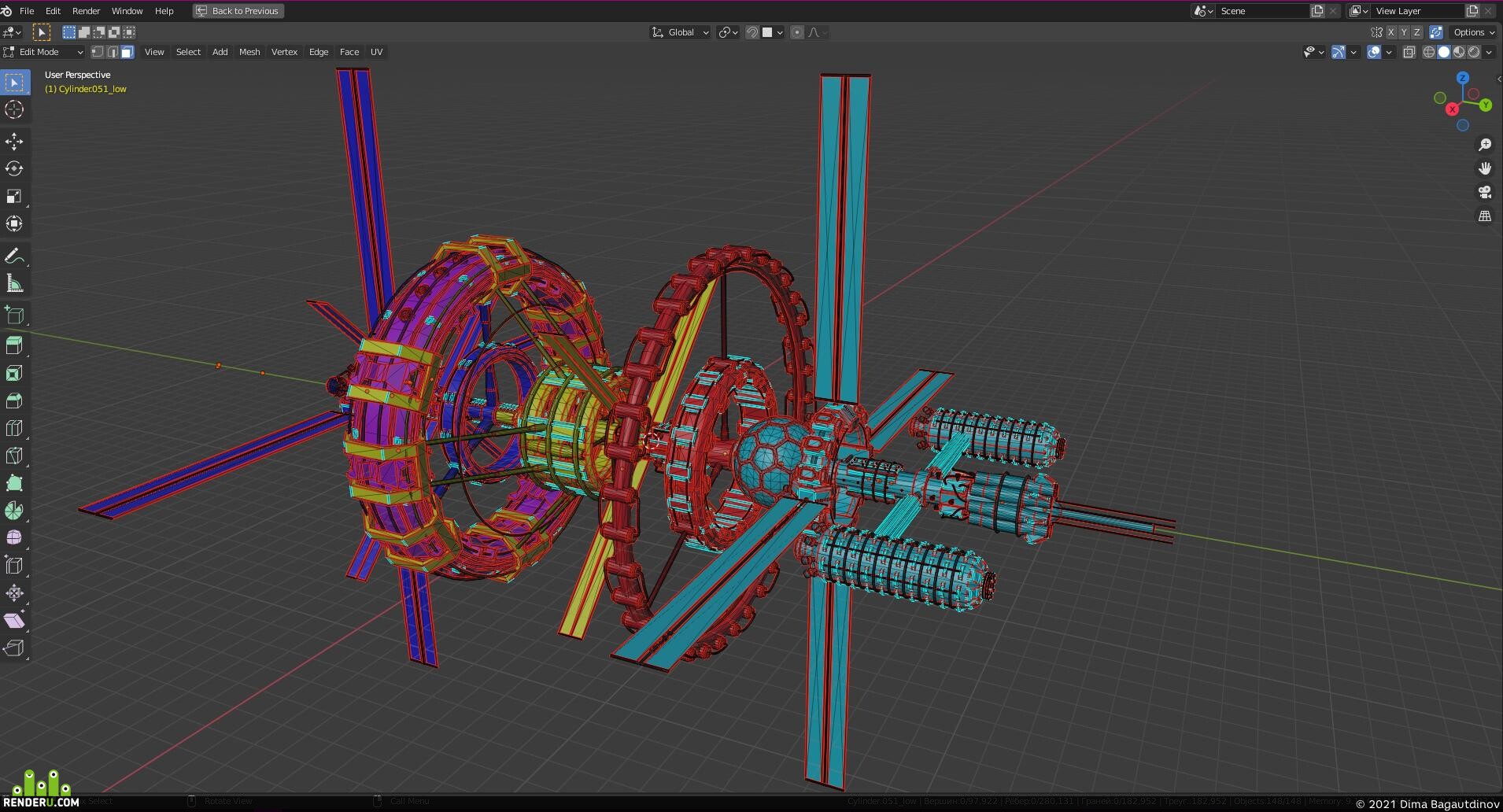Expand the Options dropdown
The height and width of the screenshot is (812, 1503).
click(1474, 32)
